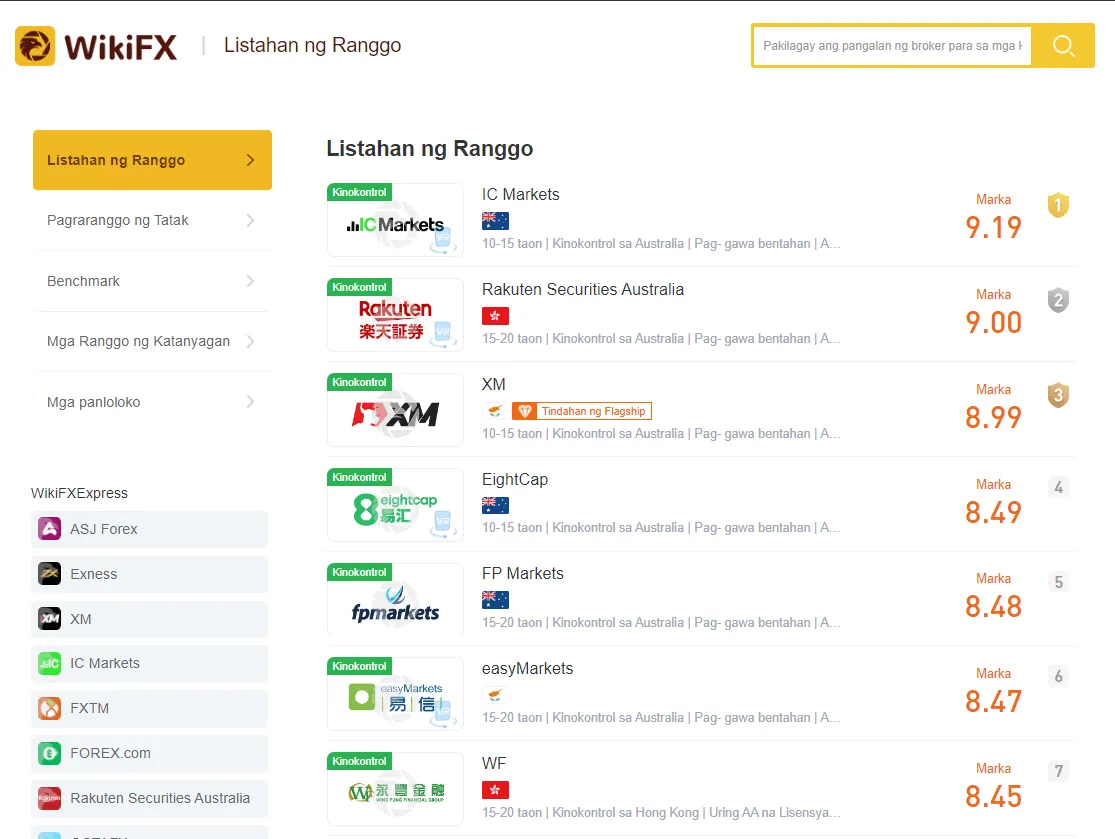The height and width of the screenshot is (839, 1115).
Task: Open the eightcap logo thumbnail
Action: 395,505
